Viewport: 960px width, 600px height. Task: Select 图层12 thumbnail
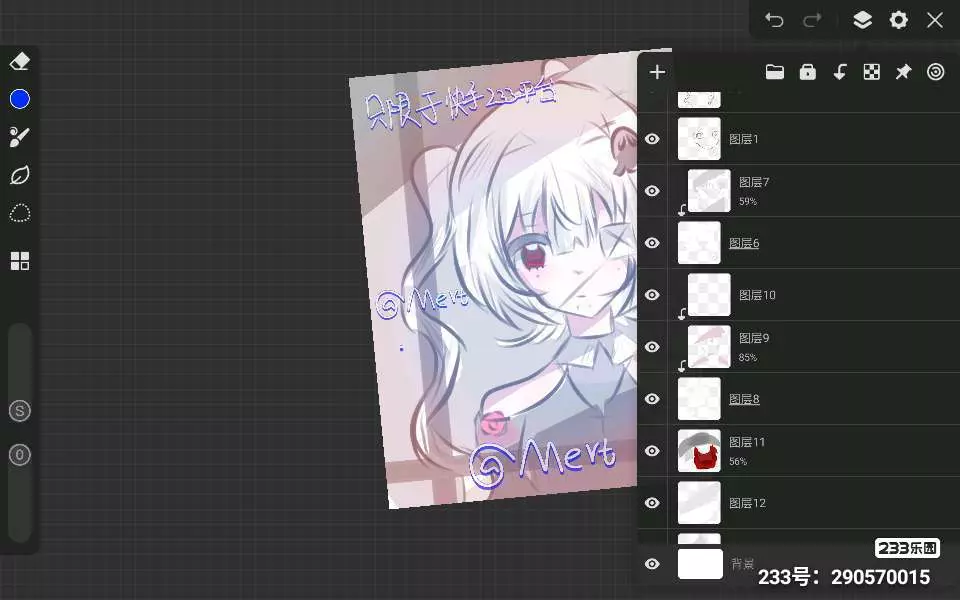pyautogui.click(x=699, y=503)
